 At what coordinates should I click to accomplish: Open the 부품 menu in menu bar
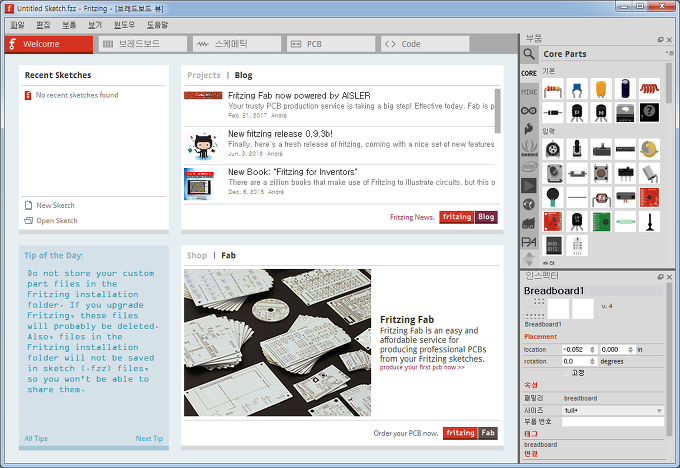coord(69,25)
